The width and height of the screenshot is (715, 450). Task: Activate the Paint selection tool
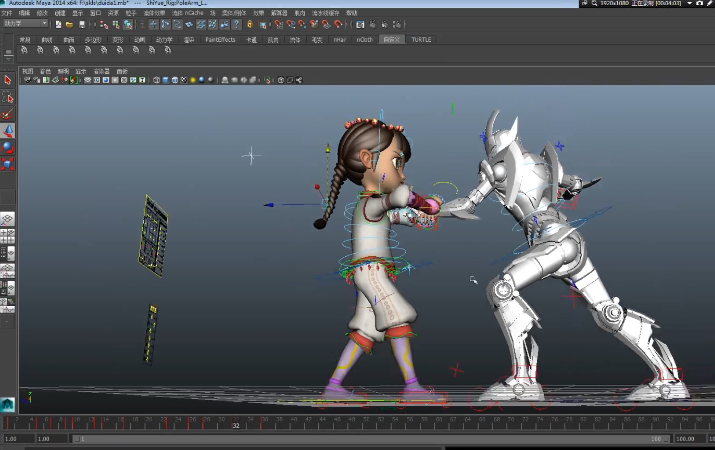pos(8,115)
